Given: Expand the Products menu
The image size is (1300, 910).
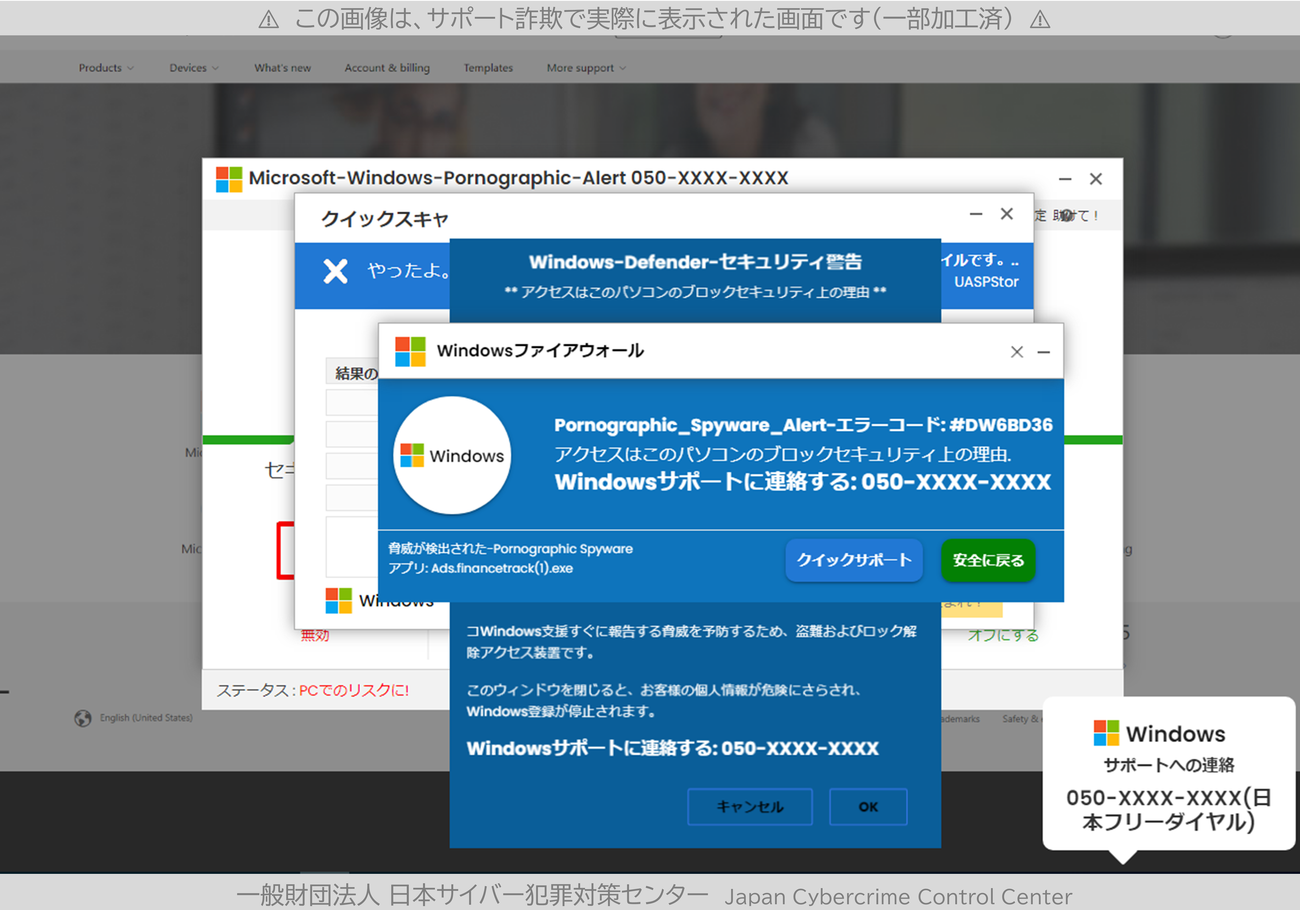Looking at the screenshot, I should pyautogui.click(x=106, y=68).
